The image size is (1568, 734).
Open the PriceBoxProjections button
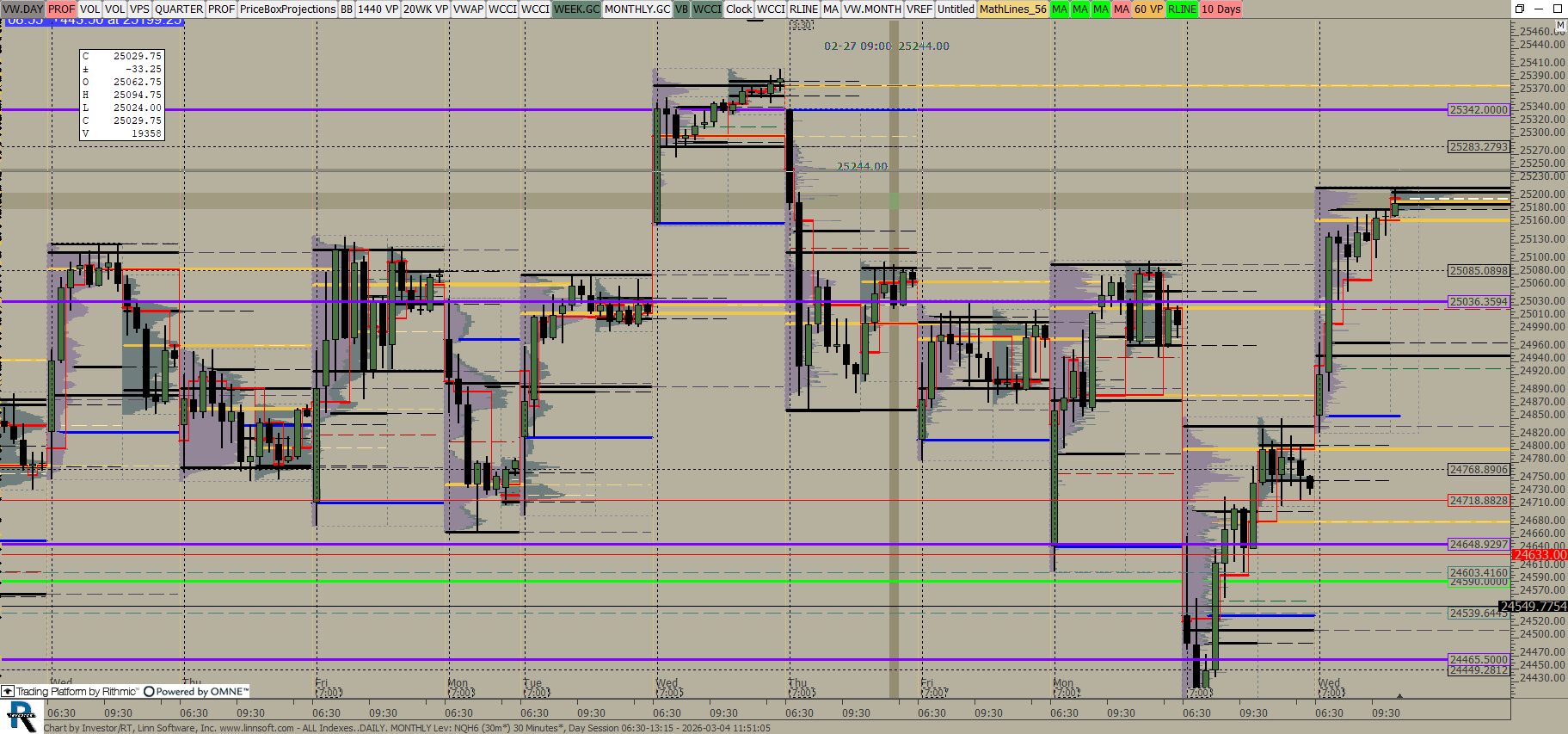(287, 9)
